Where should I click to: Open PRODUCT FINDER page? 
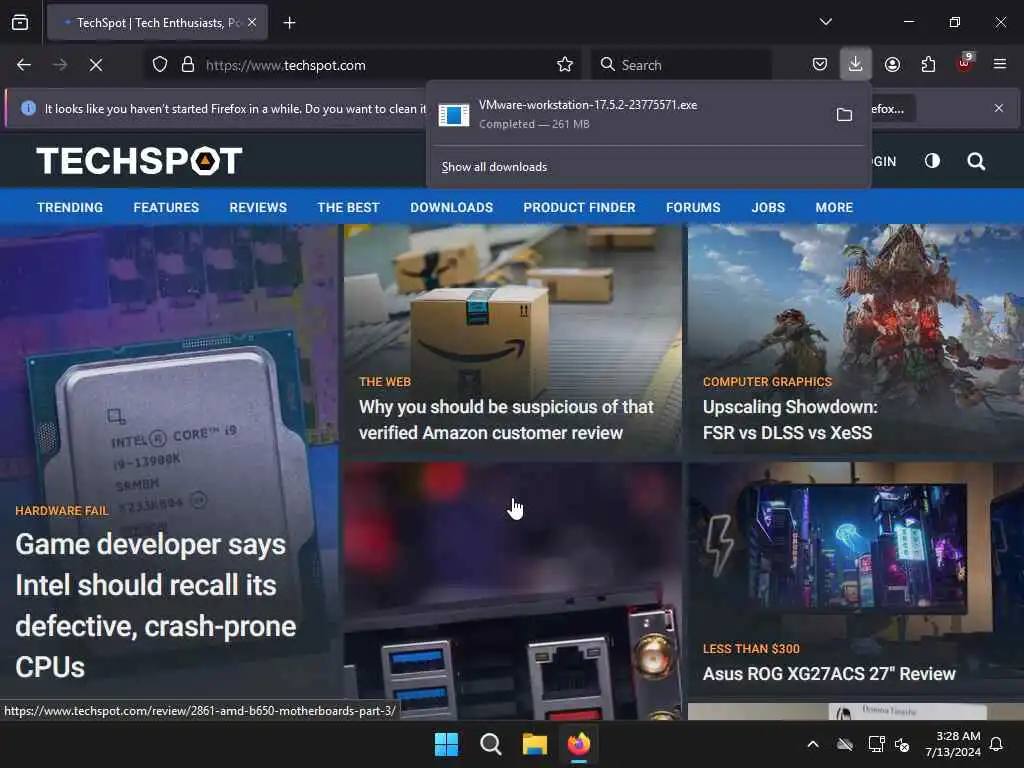[579, 208]
